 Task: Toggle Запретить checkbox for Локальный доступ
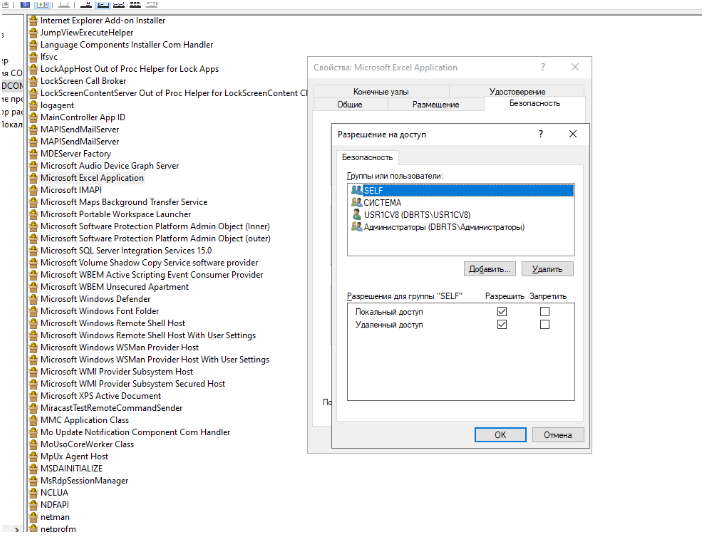pos(545,312)
